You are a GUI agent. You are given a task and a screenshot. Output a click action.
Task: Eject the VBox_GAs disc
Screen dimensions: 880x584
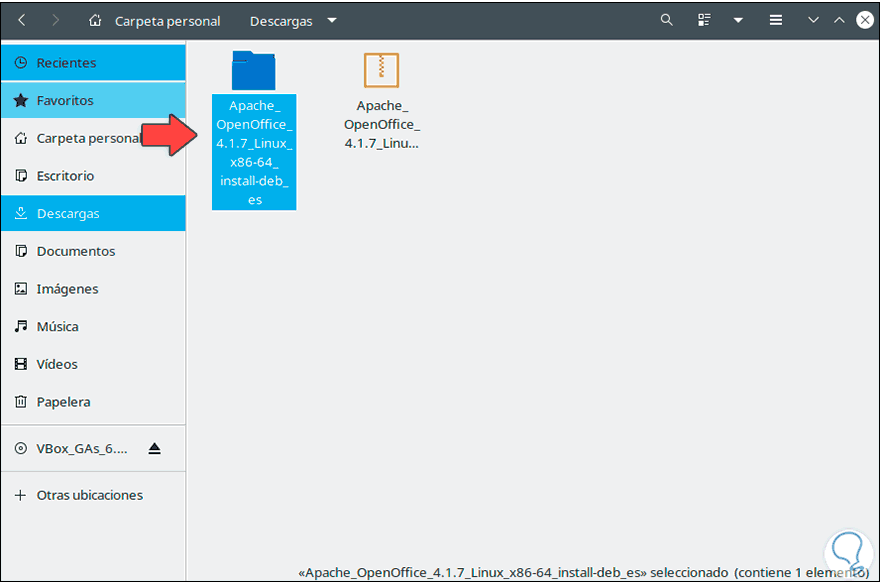[154, 448]
